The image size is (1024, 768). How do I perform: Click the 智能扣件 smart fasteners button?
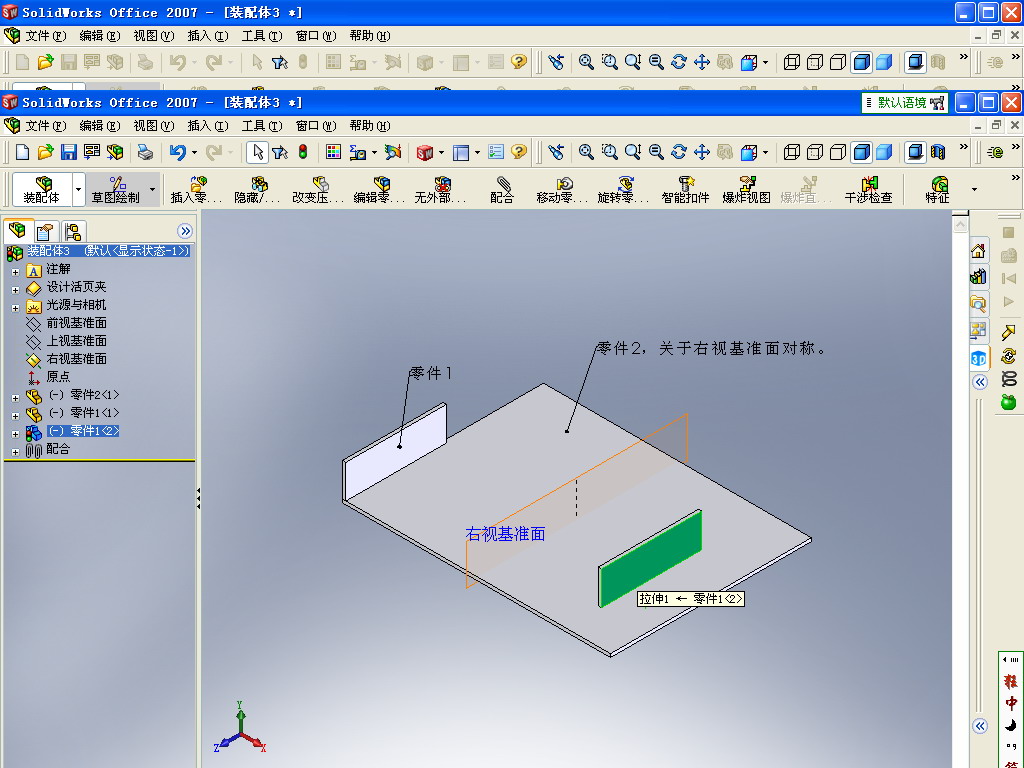(685, 189)
